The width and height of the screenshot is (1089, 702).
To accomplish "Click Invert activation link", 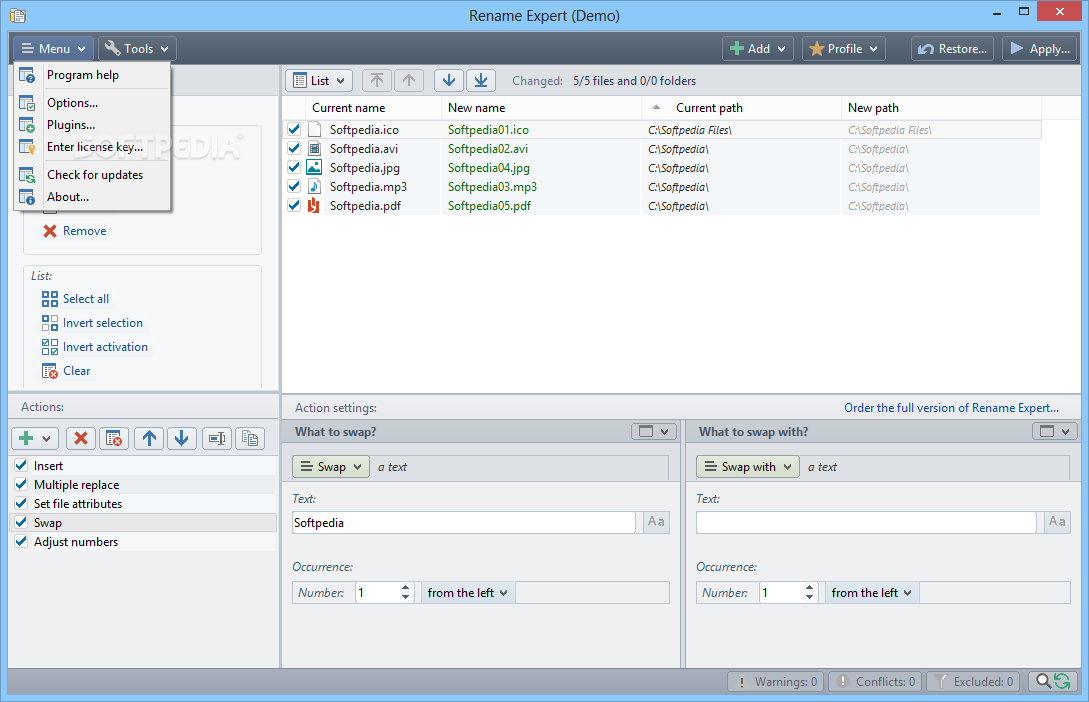I will 105,347.
